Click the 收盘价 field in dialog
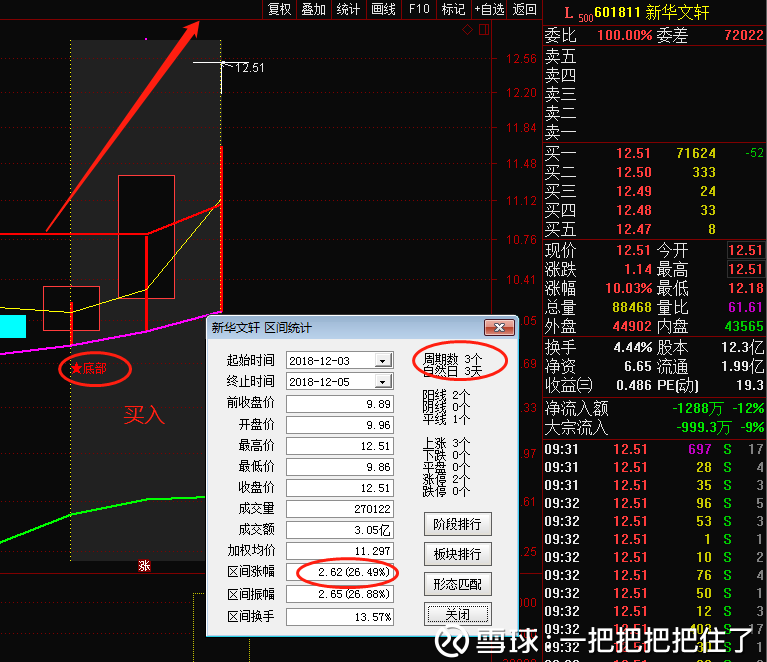Screen dimensions: 767x662 (x=340, y=488)
